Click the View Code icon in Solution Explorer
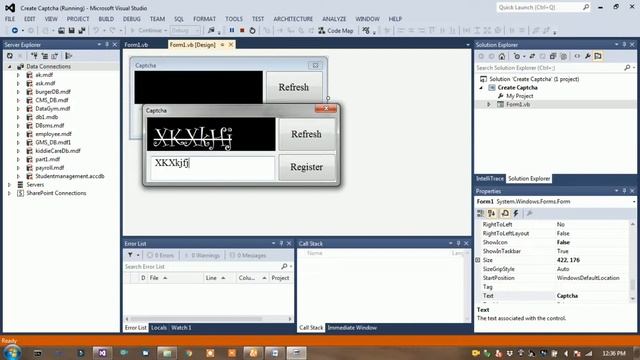This screenshot has width=640, height=360. click(x=577, y=56)
